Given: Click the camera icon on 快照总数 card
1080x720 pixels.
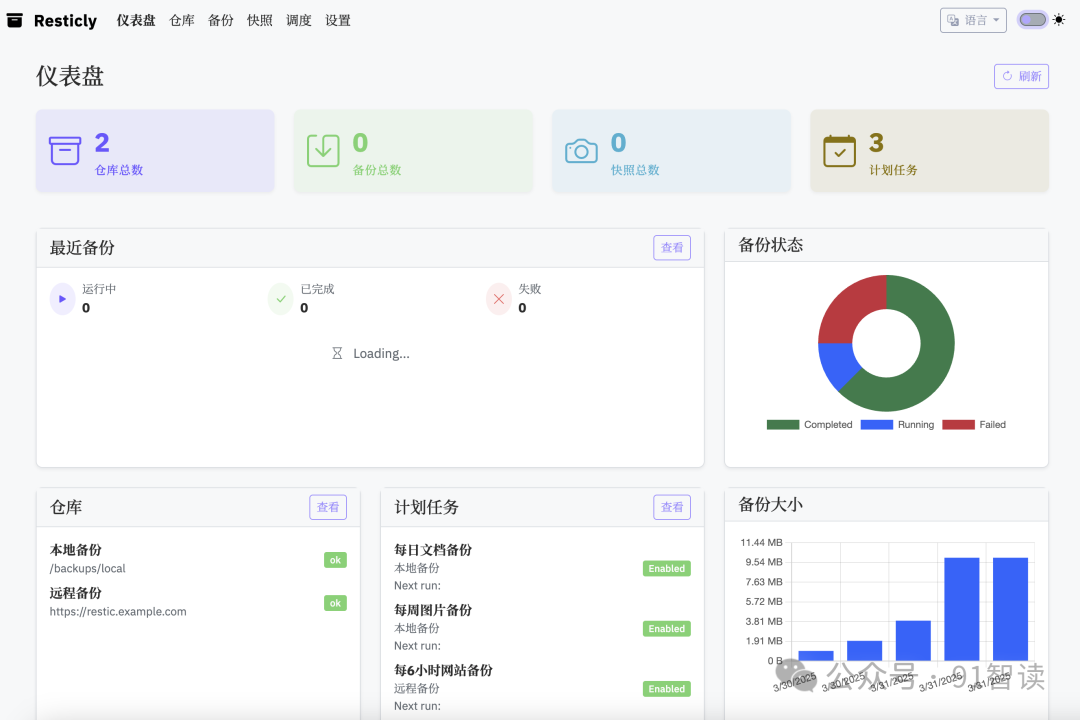Looking at the screenshot, I should pos(581,150).
